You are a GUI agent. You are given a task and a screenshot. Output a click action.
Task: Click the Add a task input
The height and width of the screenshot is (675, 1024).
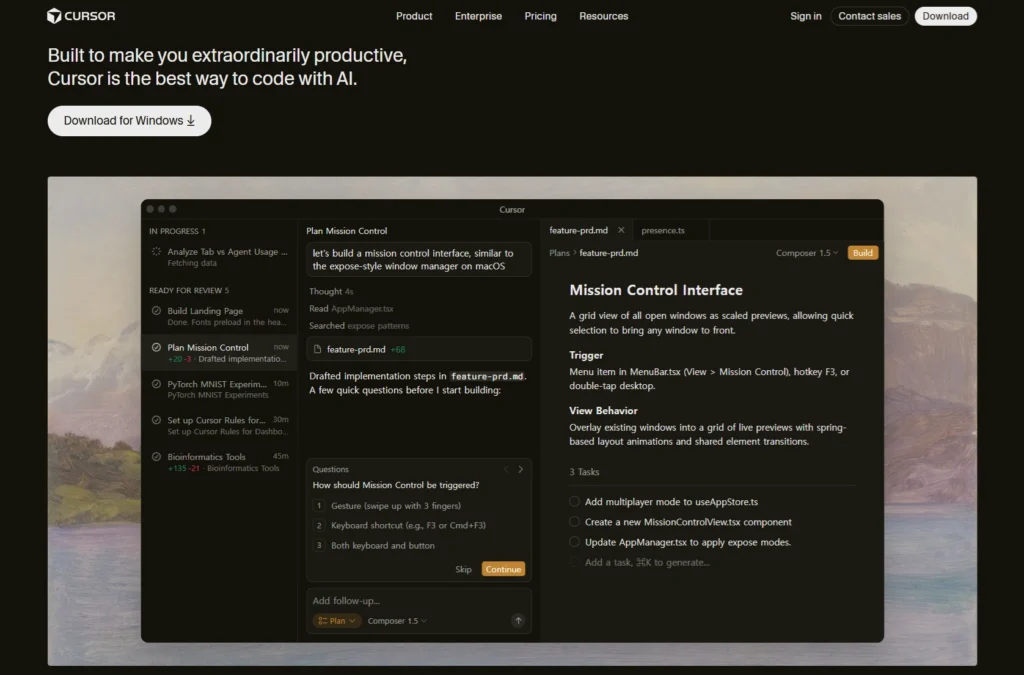point(647,562)
